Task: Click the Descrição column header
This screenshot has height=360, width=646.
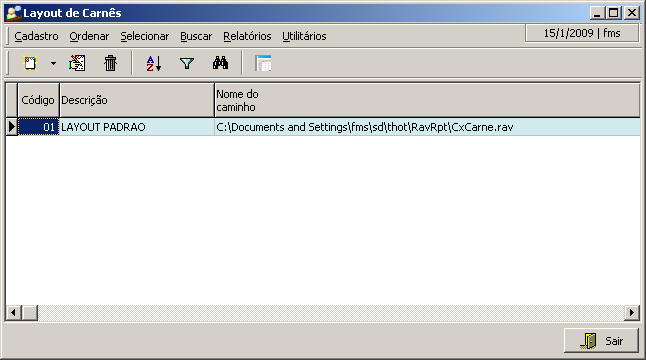Action: (x=137, y=100)
